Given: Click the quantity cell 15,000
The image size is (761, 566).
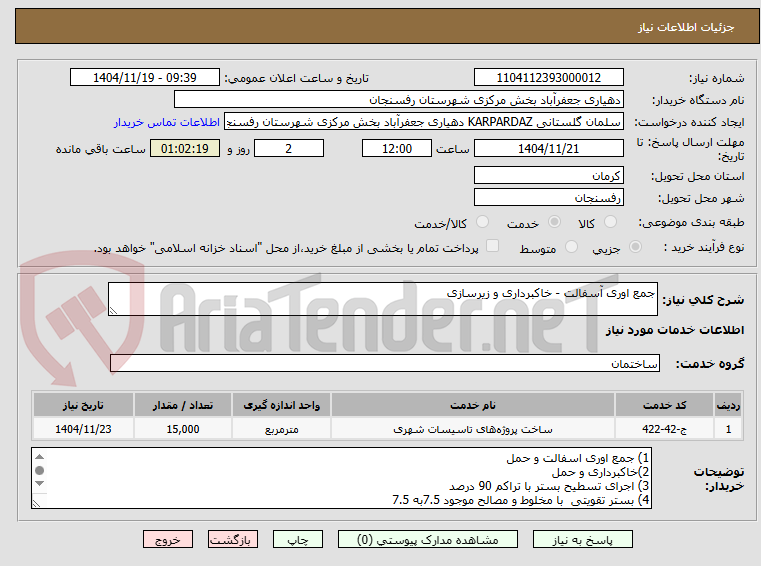Looking at the screenshot, I should pyautogui.click(x=182, y=429).
